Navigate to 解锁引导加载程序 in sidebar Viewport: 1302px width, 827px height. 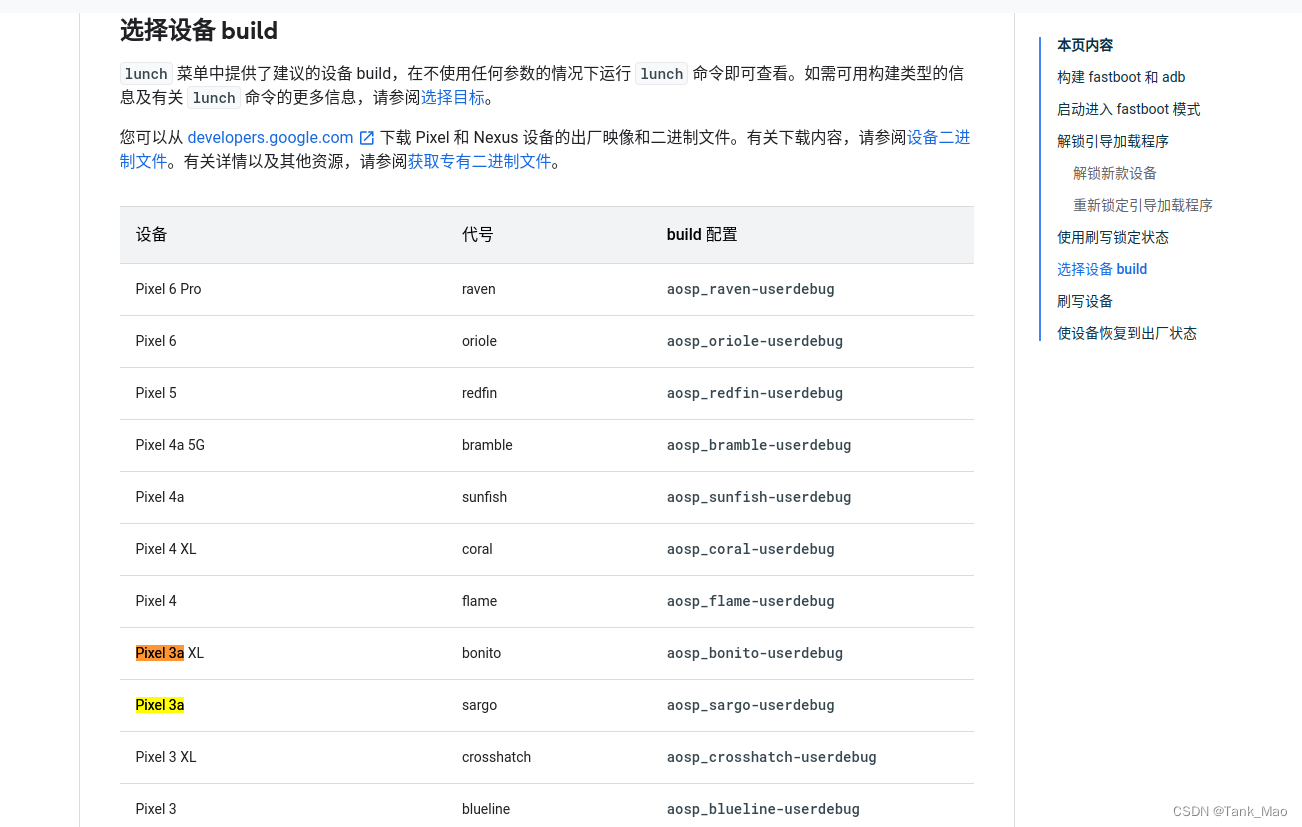click(x=1113, y=141)
